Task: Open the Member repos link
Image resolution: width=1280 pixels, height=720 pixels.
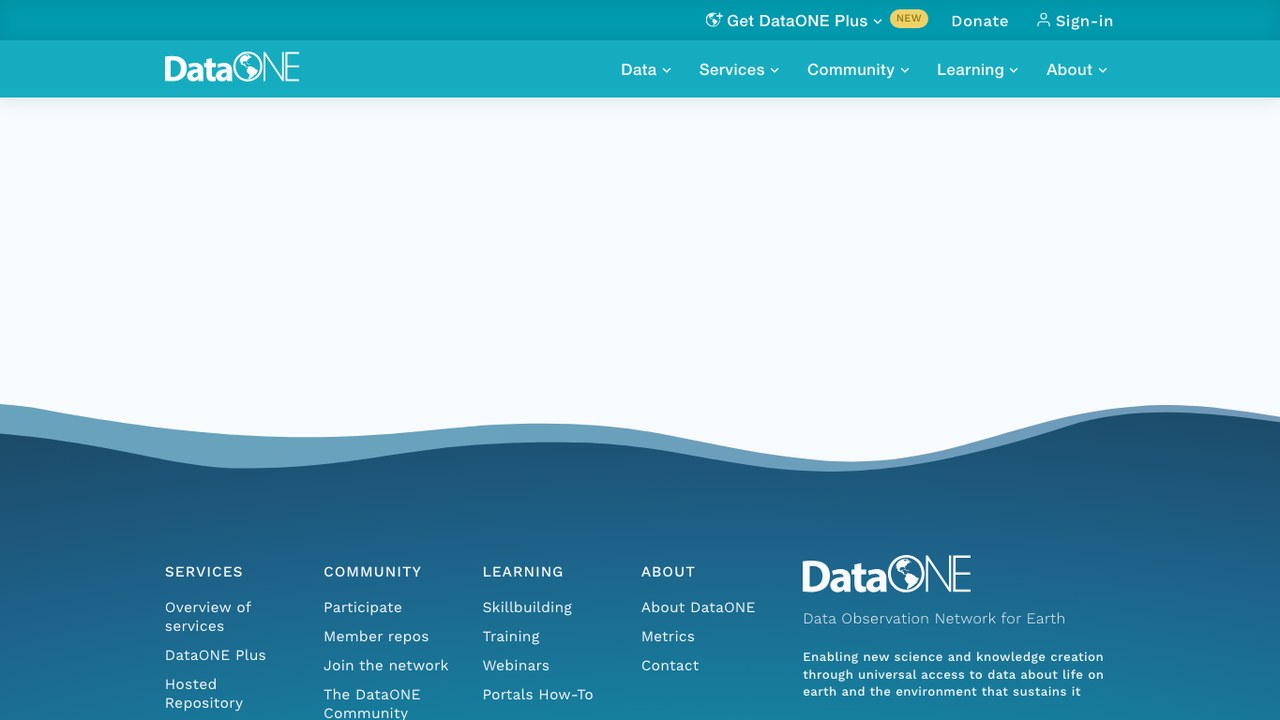Action: coord(376,637)
